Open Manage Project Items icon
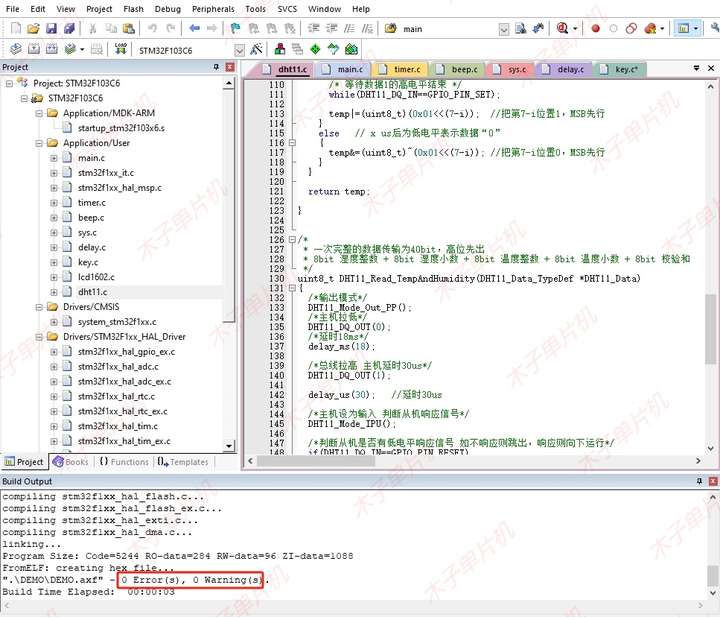Viewport: 720px width, 617px height. (280, 49)
